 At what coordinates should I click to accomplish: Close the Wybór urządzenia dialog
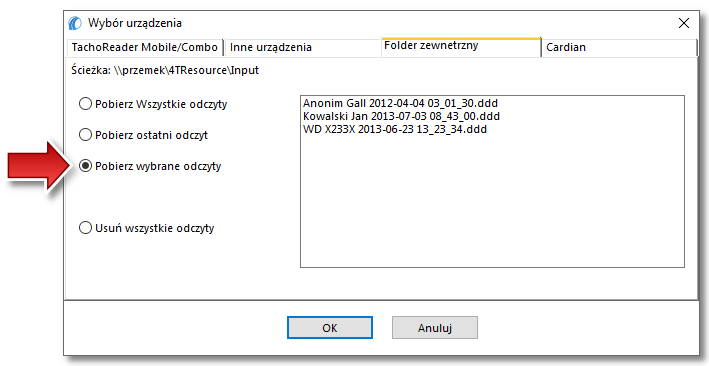pyautogui.click(x=684, y=23)
